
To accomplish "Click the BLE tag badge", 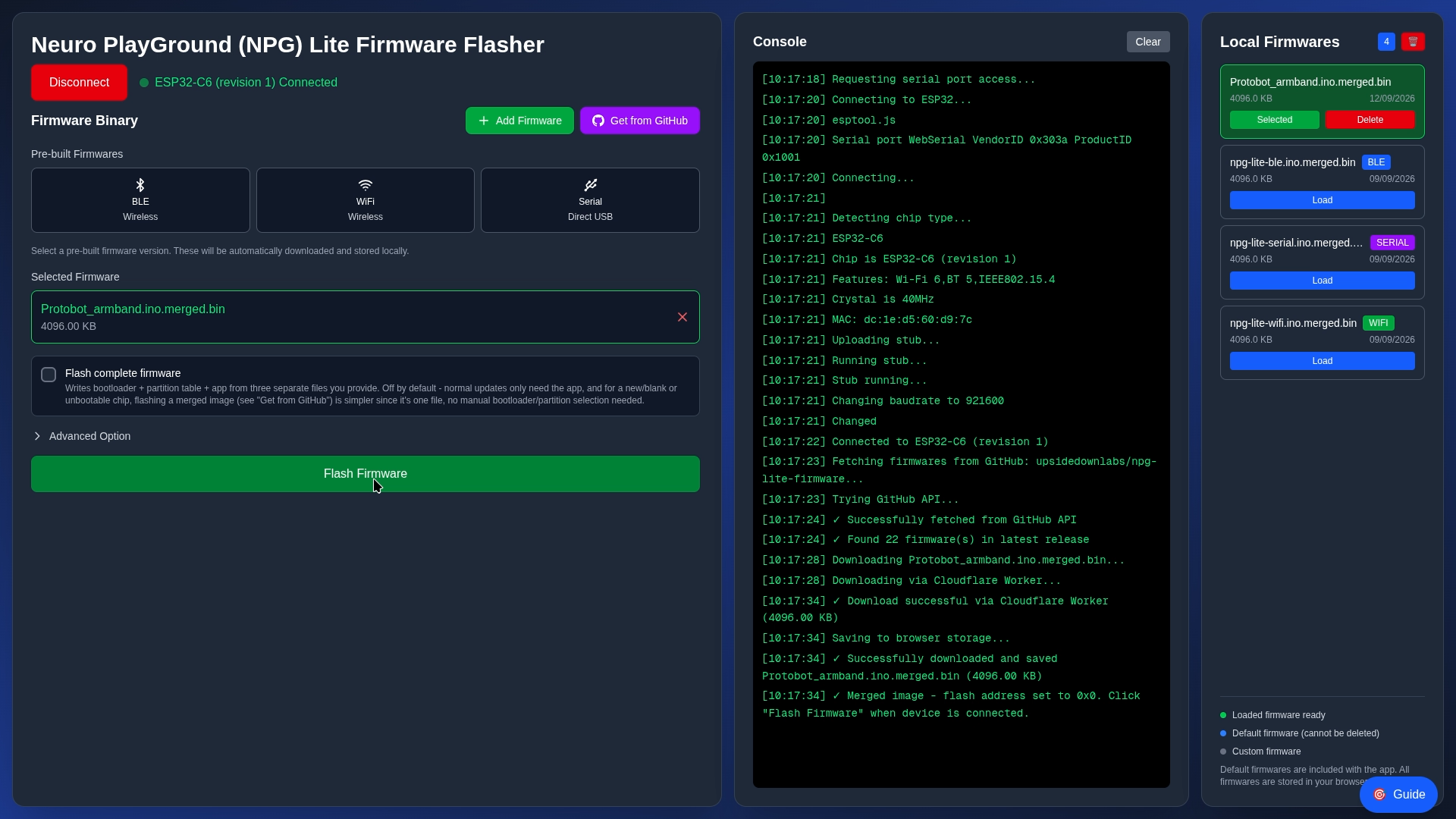I will pyautogui.click(x=1376, y=162).
